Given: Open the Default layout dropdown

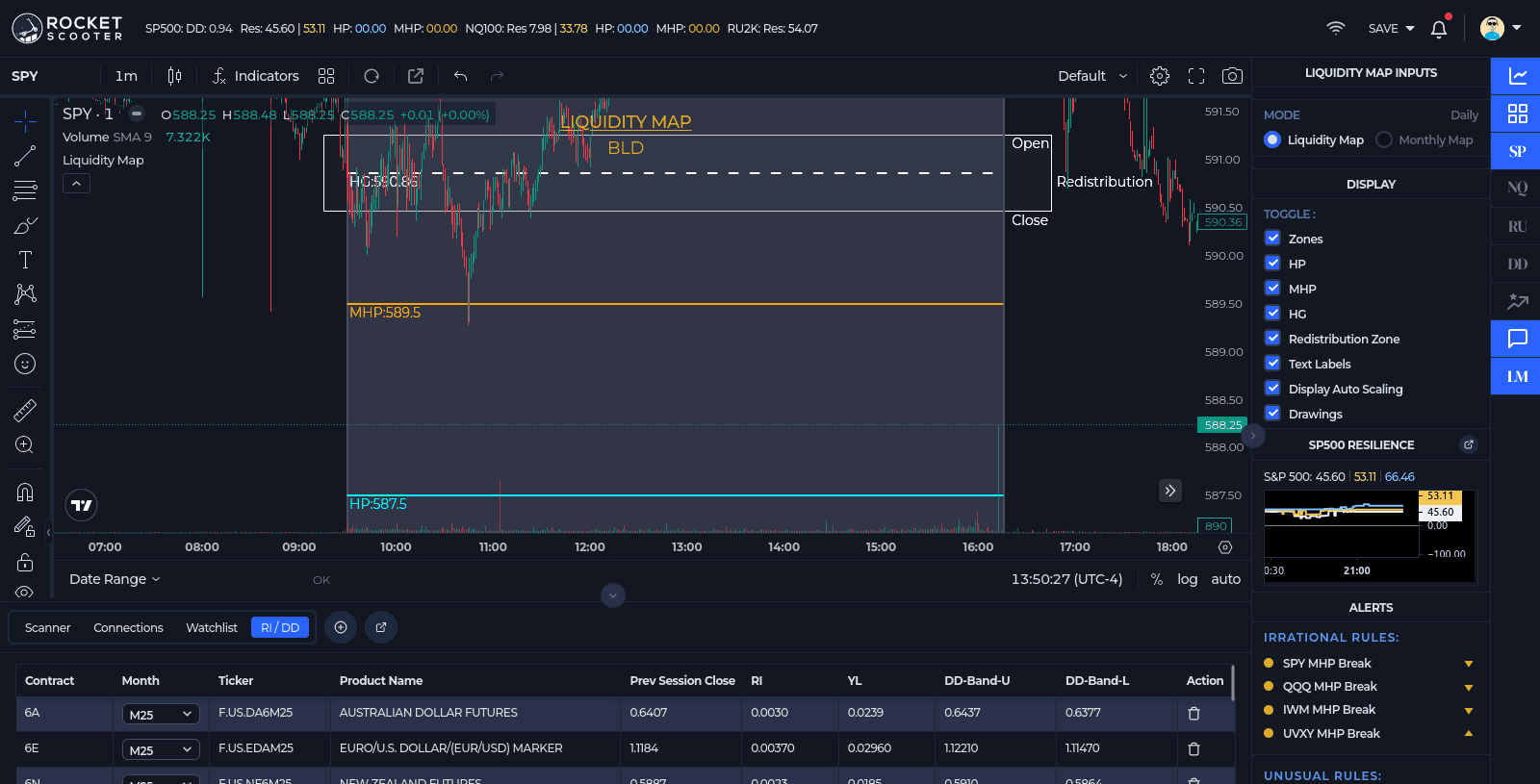Looking at the screenshot, I should 1092,76.
